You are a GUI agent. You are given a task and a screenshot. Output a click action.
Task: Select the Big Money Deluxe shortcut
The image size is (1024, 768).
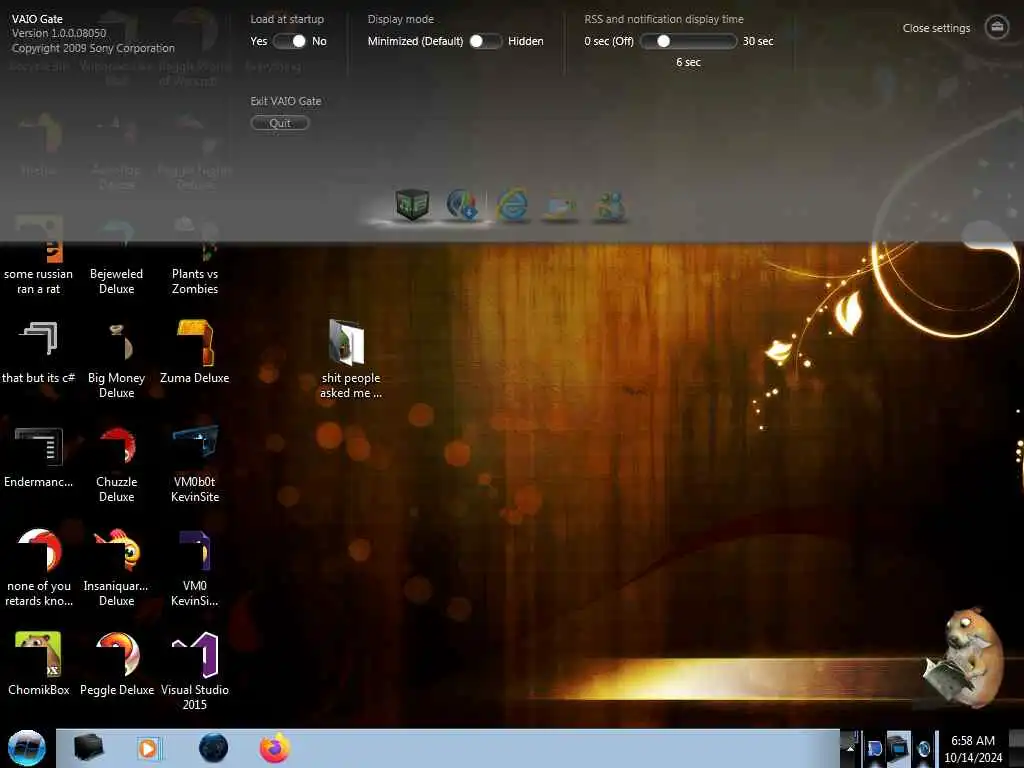point(116,360)
